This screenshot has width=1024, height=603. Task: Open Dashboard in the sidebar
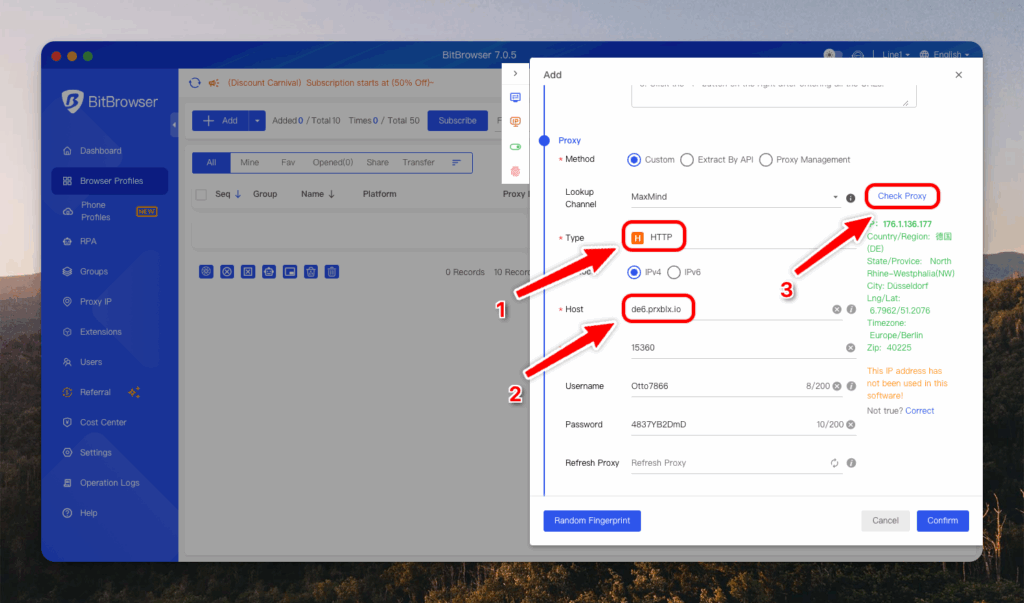pyautogui.click(x=110, y=151)
